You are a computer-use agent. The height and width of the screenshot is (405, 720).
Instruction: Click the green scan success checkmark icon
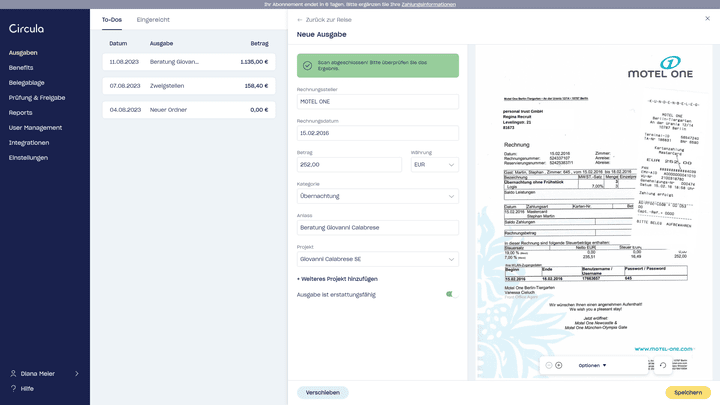tap(308, 66)
